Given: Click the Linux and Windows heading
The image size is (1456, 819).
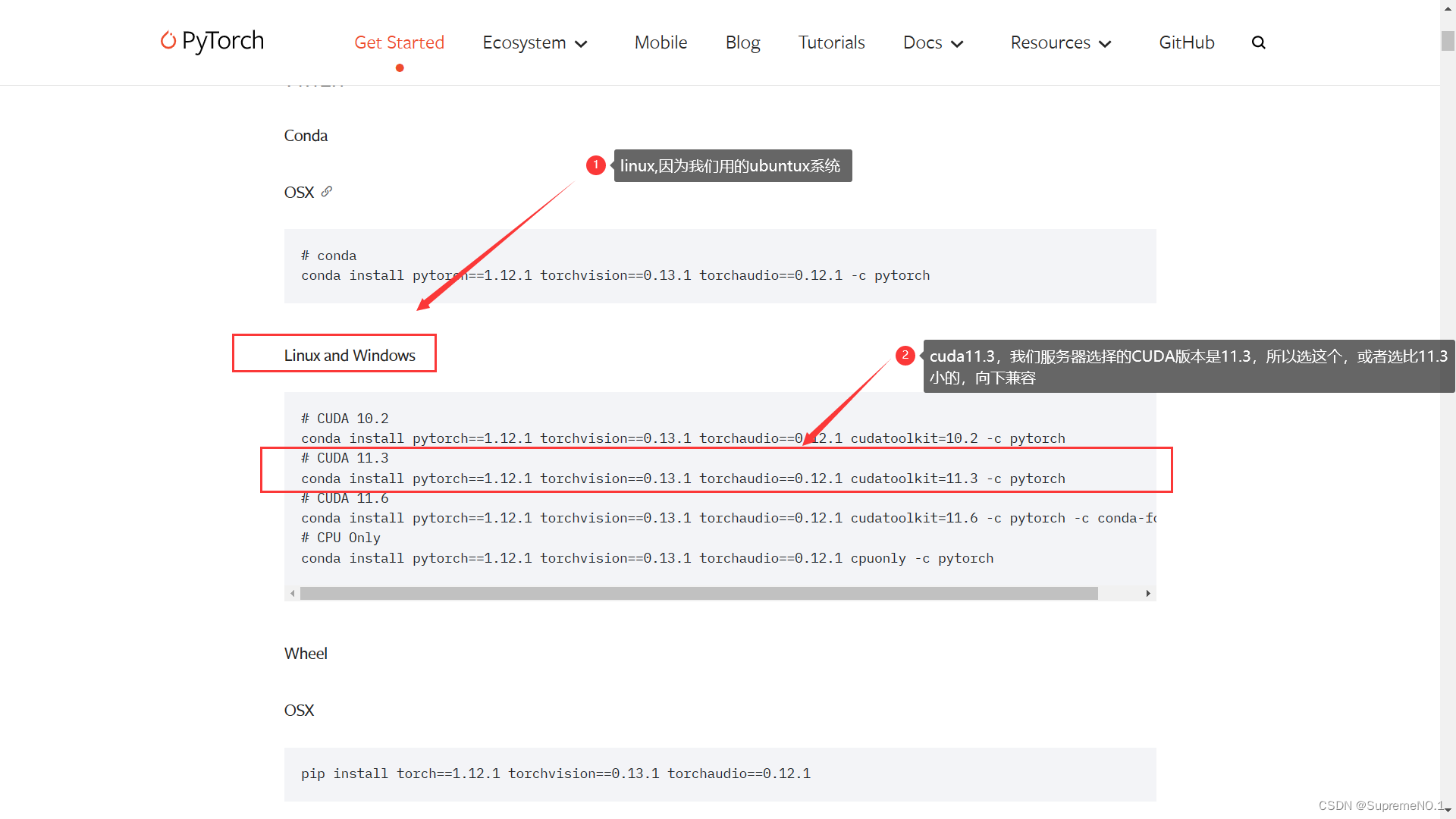Looking at the screenshot, I should [x=350, y=356].
